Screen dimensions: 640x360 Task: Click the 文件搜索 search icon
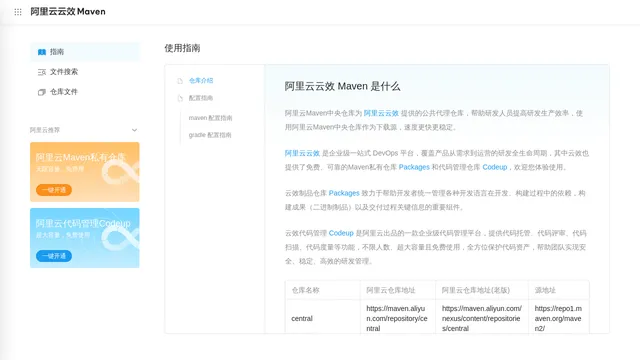(x=42, y=72)
